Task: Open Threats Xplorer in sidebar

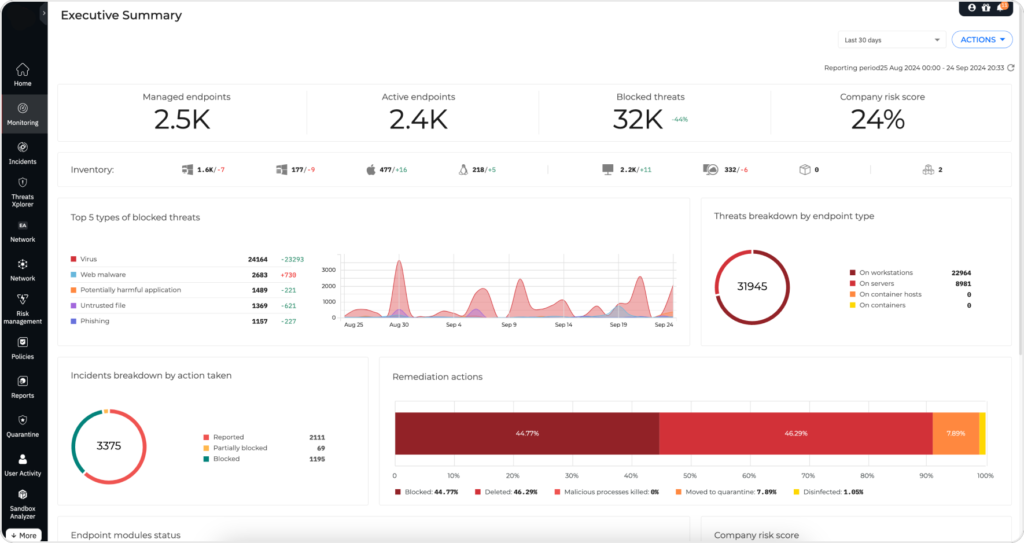Action: 23,191
